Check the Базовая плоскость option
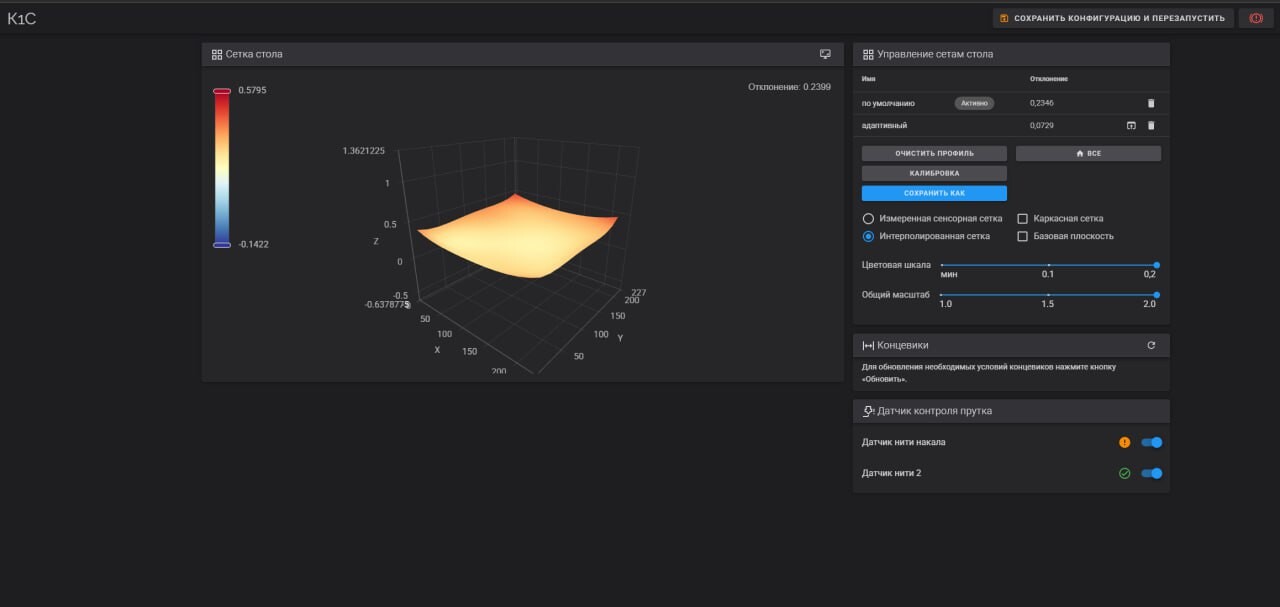The height and width of the screenshot is (607, 1280). pos(1022,236)
